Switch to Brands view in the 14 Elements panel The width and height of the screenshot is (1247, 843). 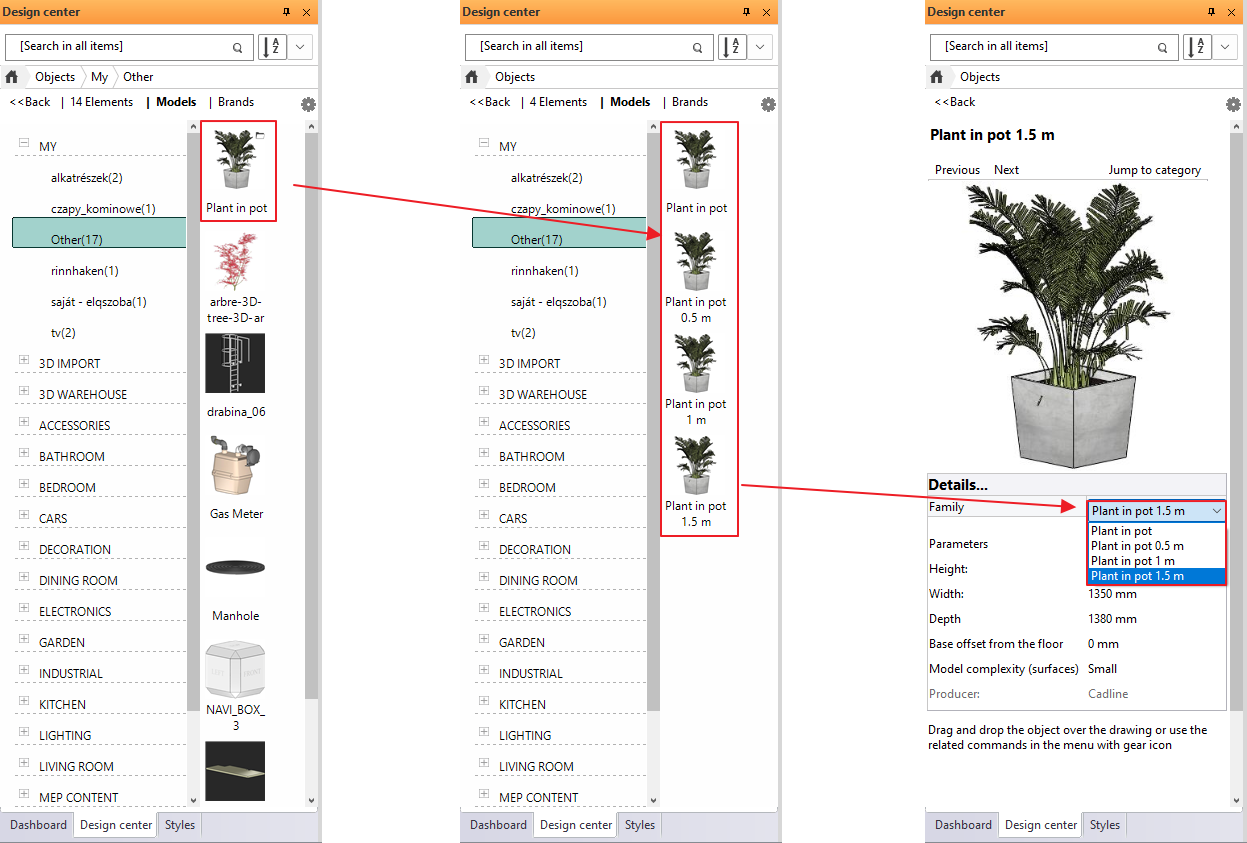(236, 102)
